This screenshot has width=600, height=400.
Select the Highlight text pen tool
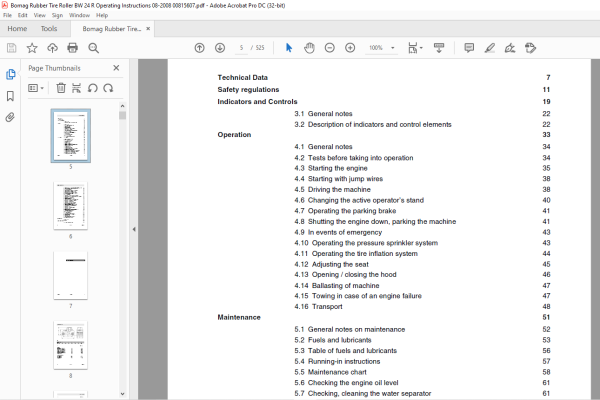tap(489, 48)
